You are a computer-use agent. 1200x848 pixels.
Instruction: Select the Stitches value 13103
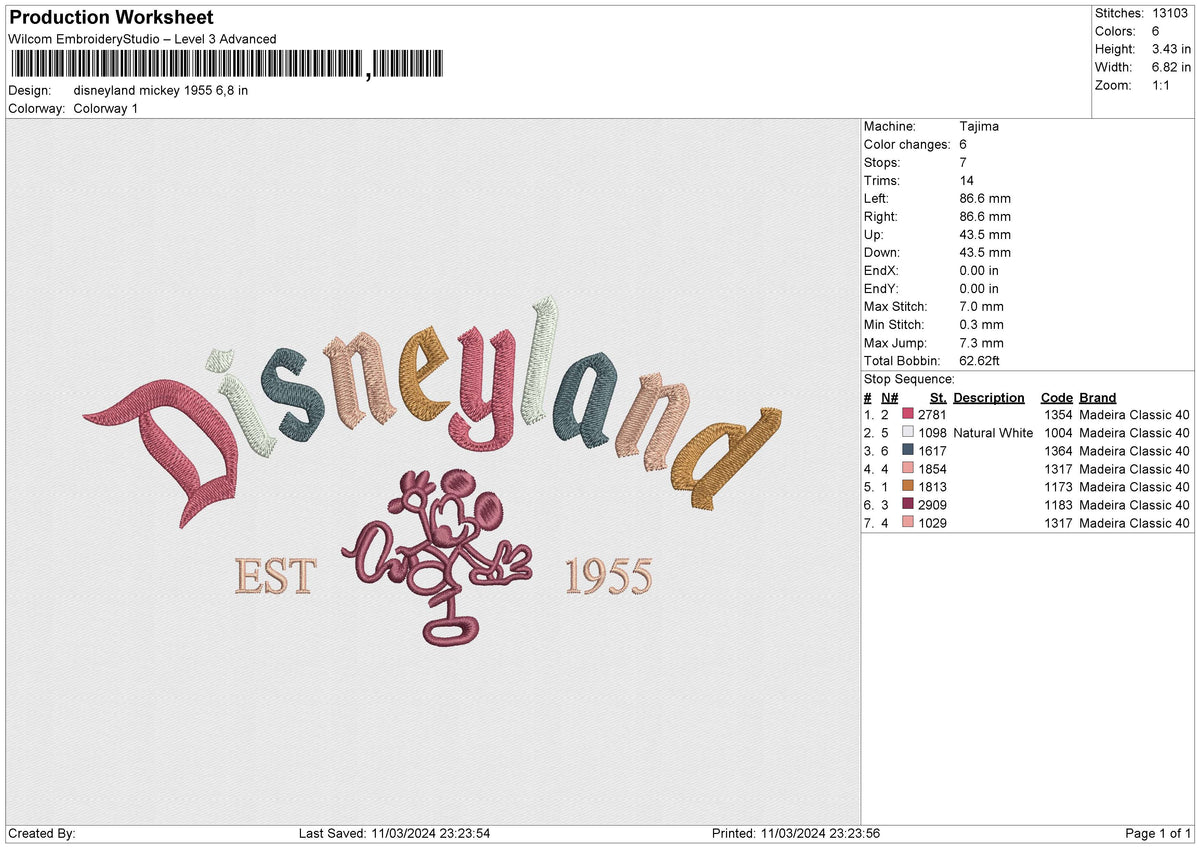pos(1172,13)
